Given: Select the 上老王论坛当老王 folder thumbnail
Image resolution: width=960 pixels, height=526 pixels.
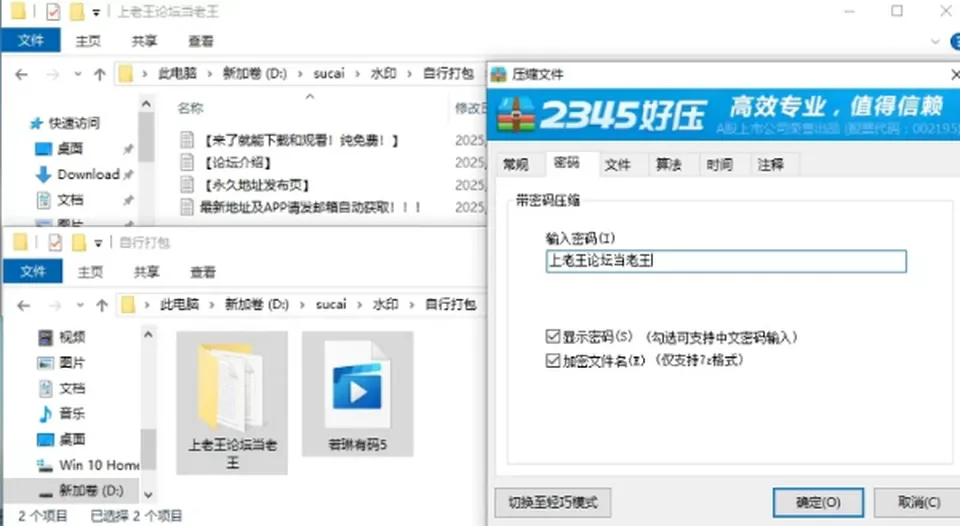Looking at the screenshot, I should point(232,402).
